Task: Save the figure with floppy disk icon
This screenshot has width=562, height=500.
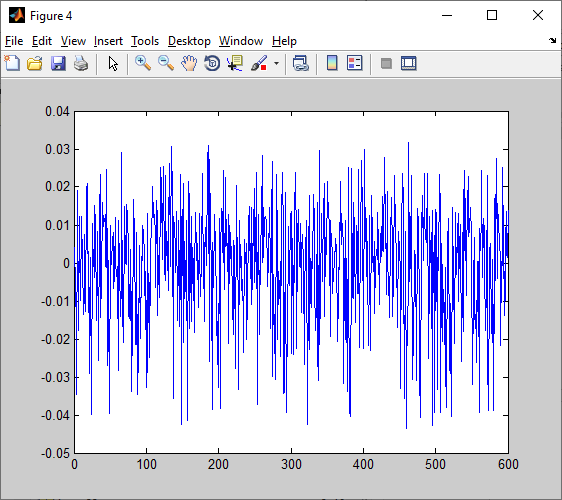Action: pos(58,63)
